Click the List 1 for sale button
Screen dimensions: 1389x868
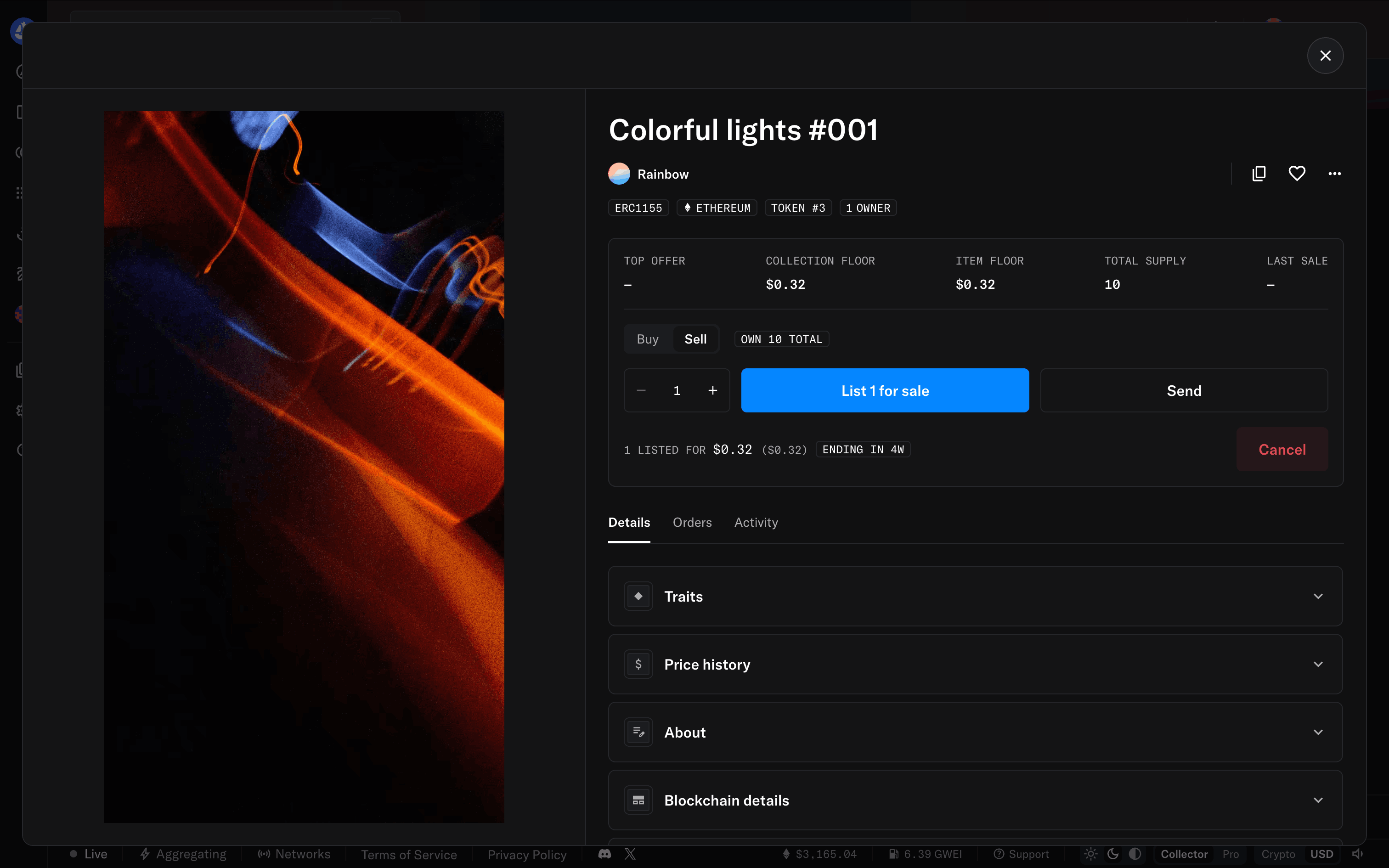tap(885, 390)
